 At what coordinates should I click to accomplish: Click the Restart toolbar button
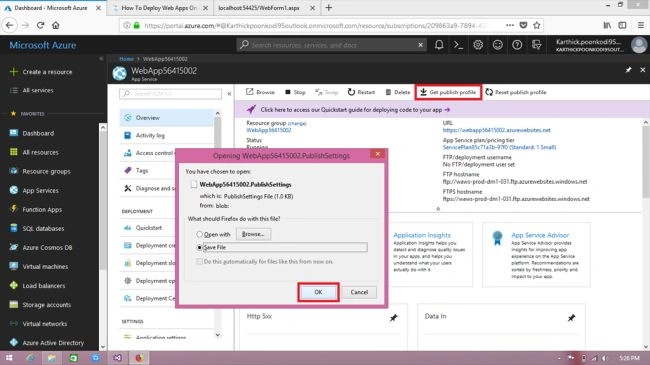(361, 92)
